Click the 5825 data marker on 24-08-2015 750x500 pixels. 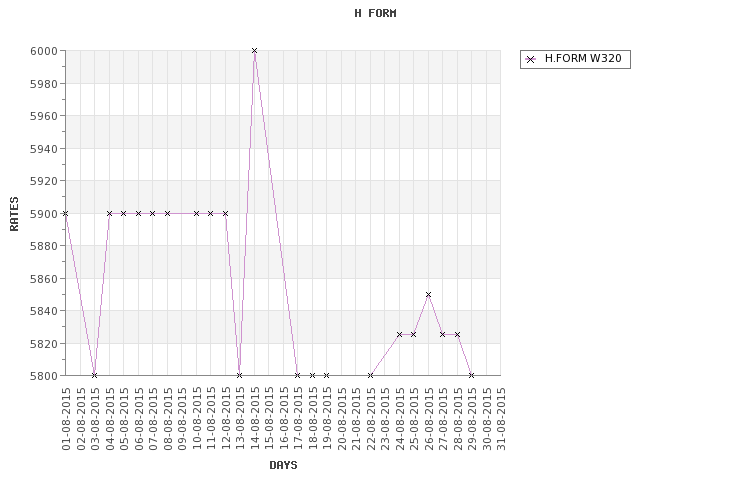(x=399, y=334)
